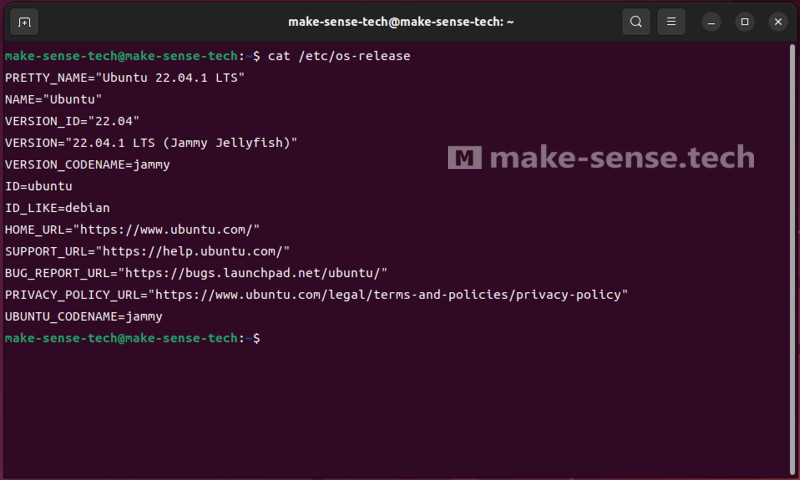
Task: Close the terminal window
Action: click(x=778, y=22)
